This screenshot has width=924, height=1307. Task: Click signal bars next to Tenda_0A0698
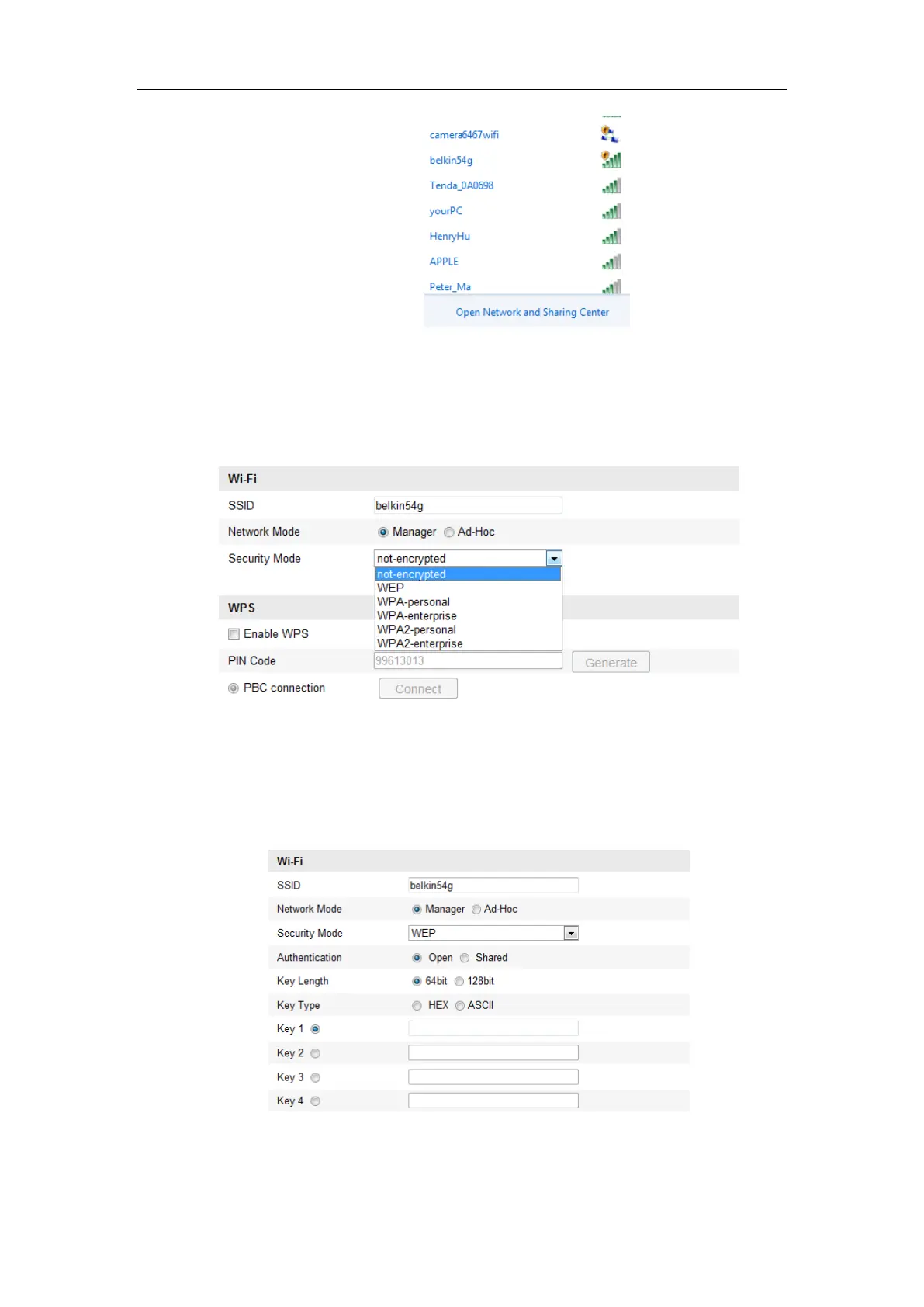pyautogui.click(x=611, y=185)
